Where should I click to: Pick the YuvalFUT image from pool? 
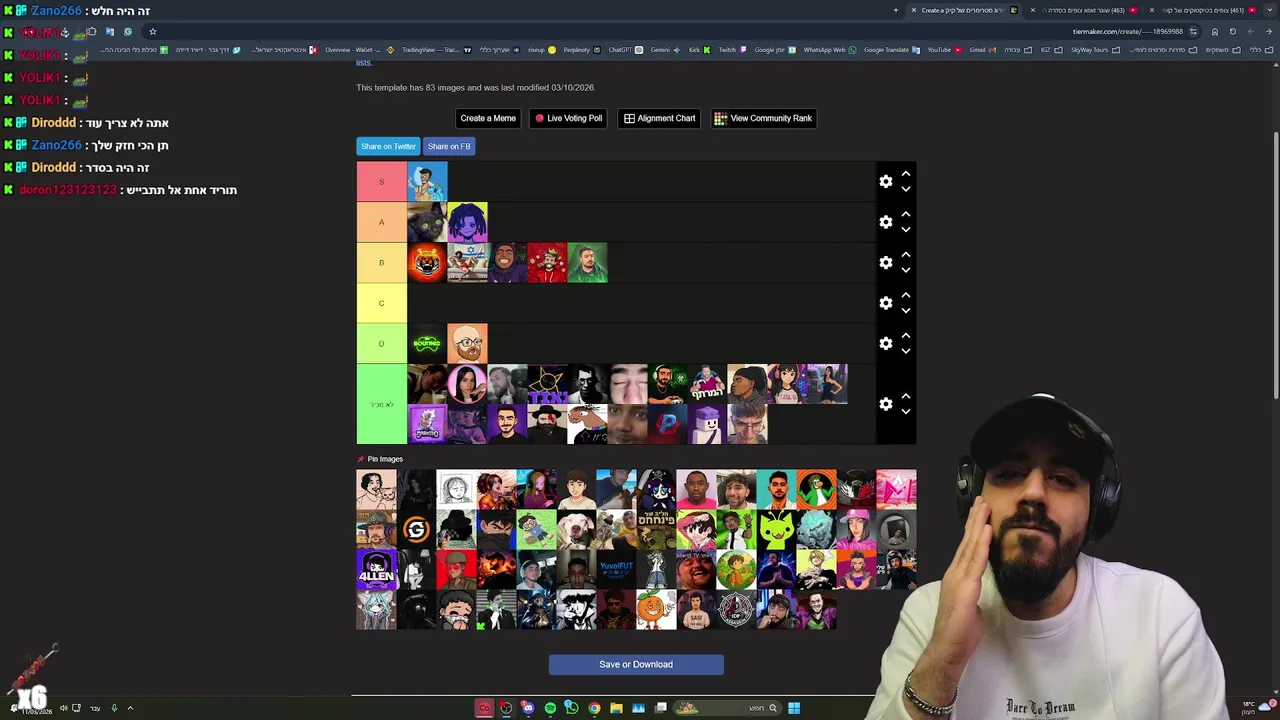(616, 570)
